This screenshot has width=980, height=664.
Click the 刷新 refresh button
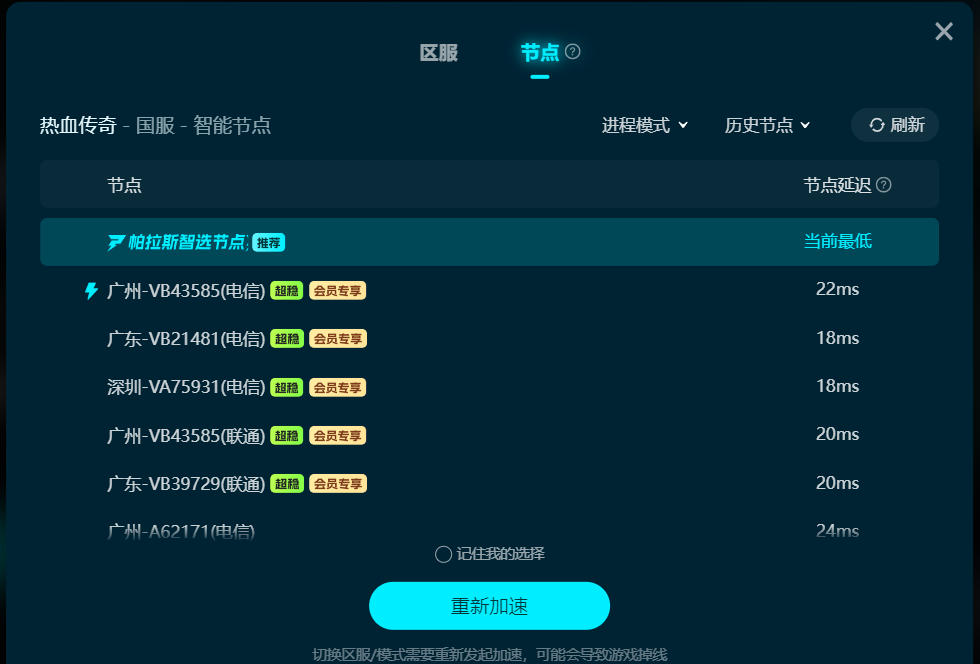pos(896,125)
